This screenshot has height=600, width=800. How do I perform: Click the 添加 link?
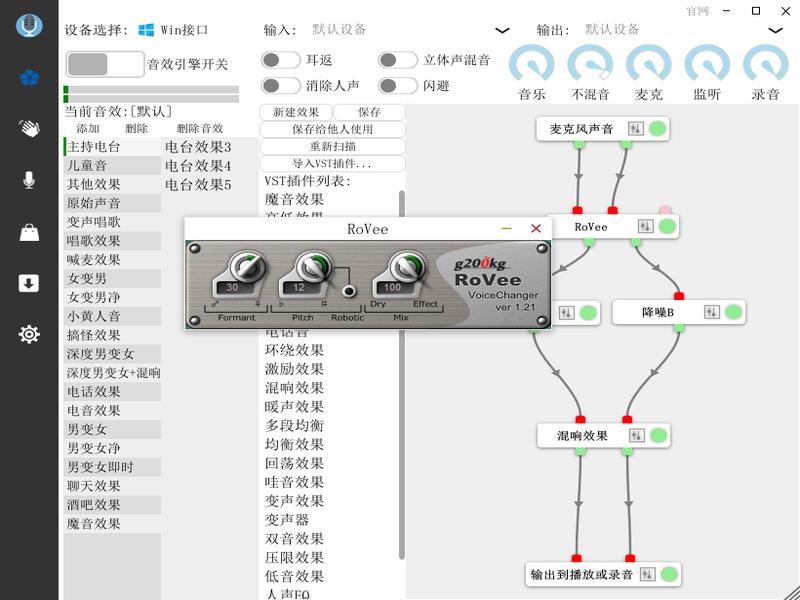pyautogui.click(x=88, y=129)
